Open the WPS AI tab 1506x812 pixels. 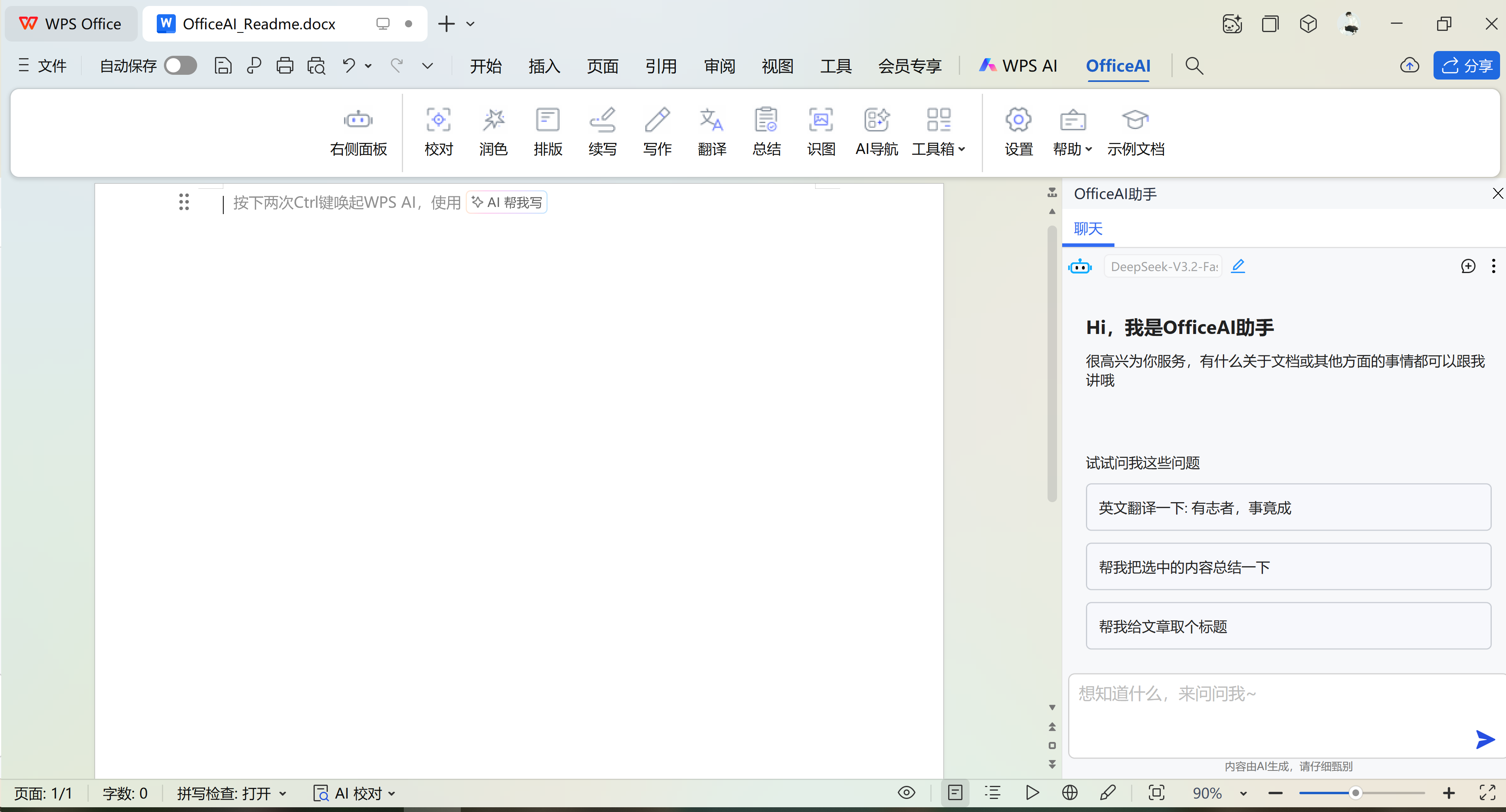1018,66
